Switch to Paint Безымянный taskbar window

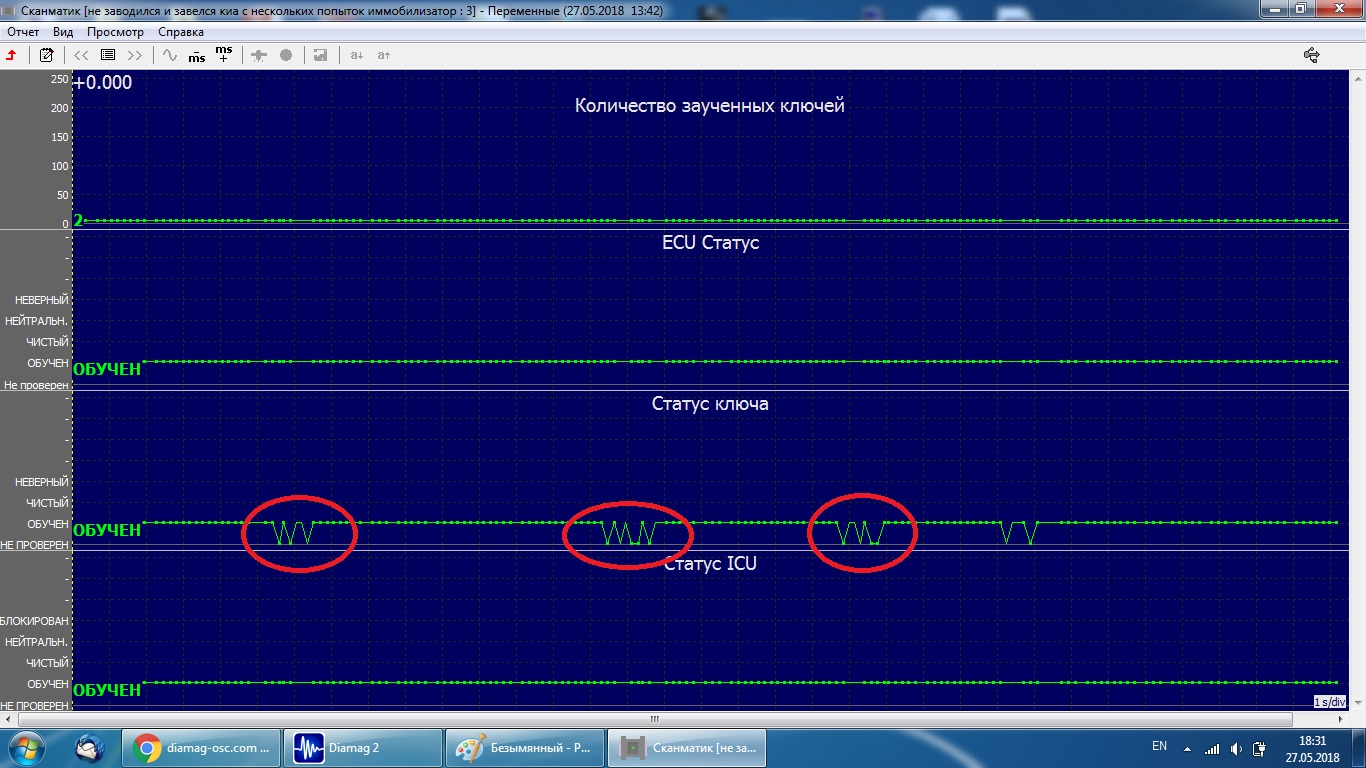pyautogui.click(x=525, y=747)
